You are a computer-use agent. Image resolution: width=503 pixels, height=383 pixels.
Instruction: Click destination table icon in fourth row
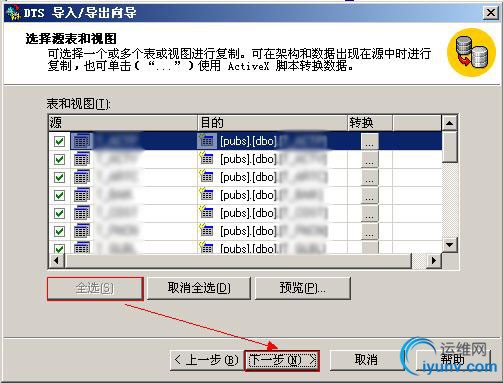click(x=207, y=194)
